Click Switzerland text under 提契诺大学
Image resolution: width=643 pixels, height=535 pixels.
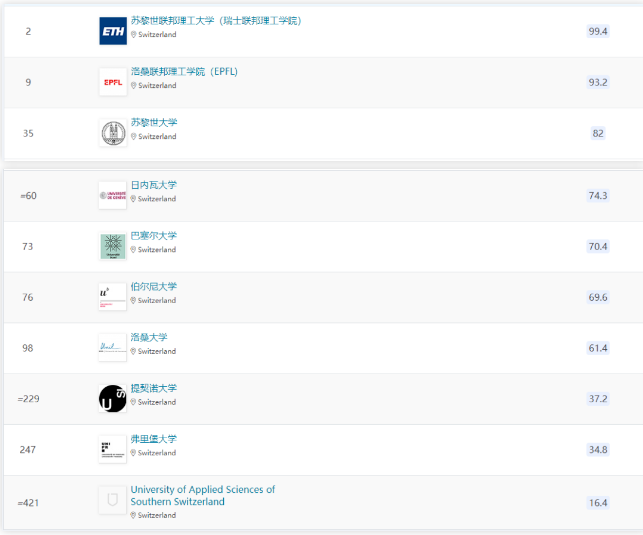click(157, 402)
